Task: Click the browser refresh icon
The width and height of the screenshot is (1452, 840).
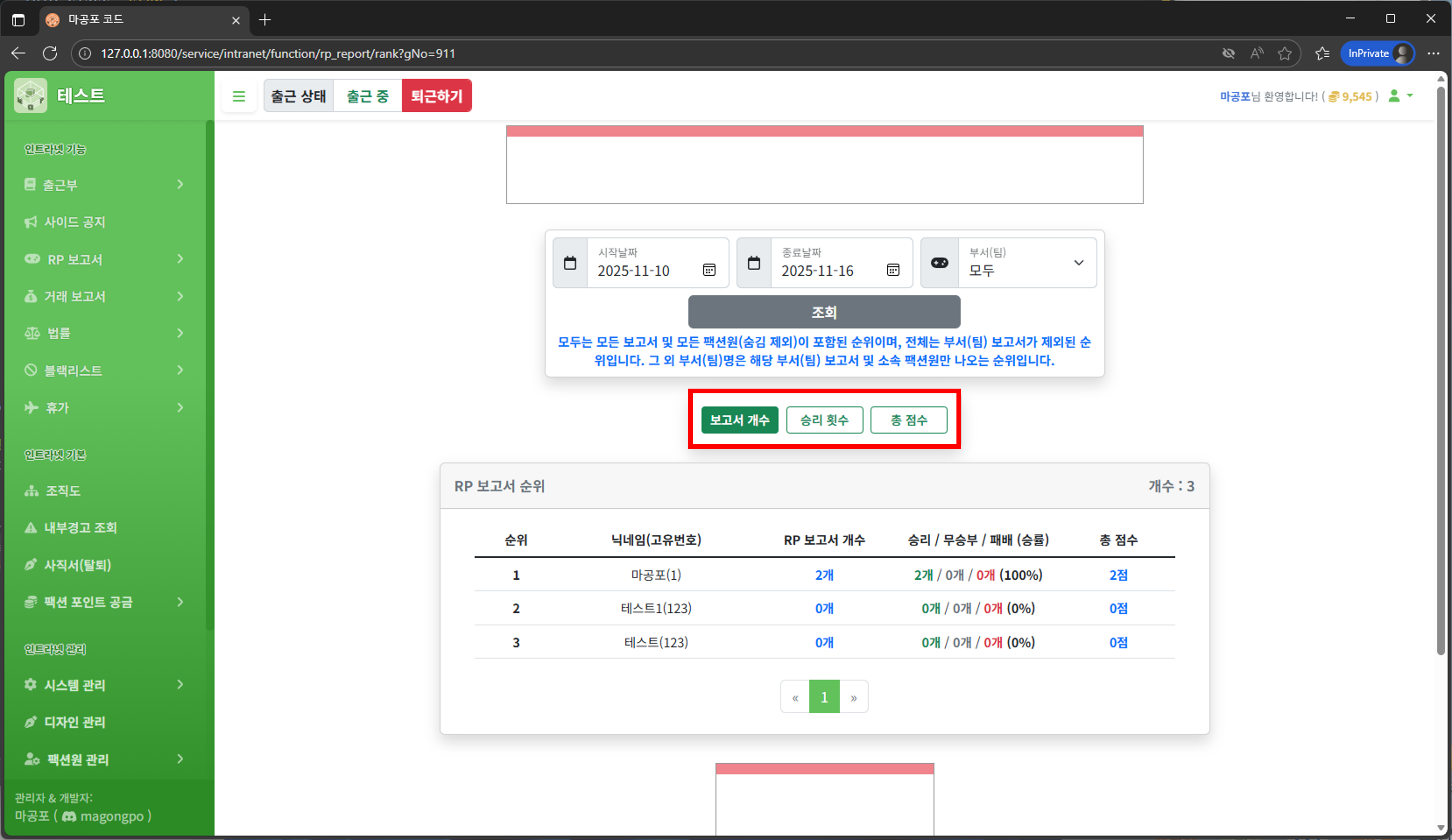Action: 50,54
